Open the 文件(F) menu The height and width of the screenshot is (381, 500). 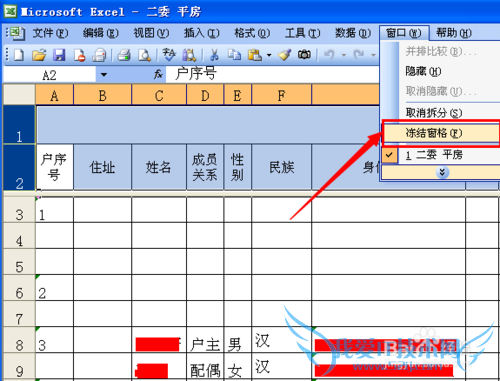50,33
